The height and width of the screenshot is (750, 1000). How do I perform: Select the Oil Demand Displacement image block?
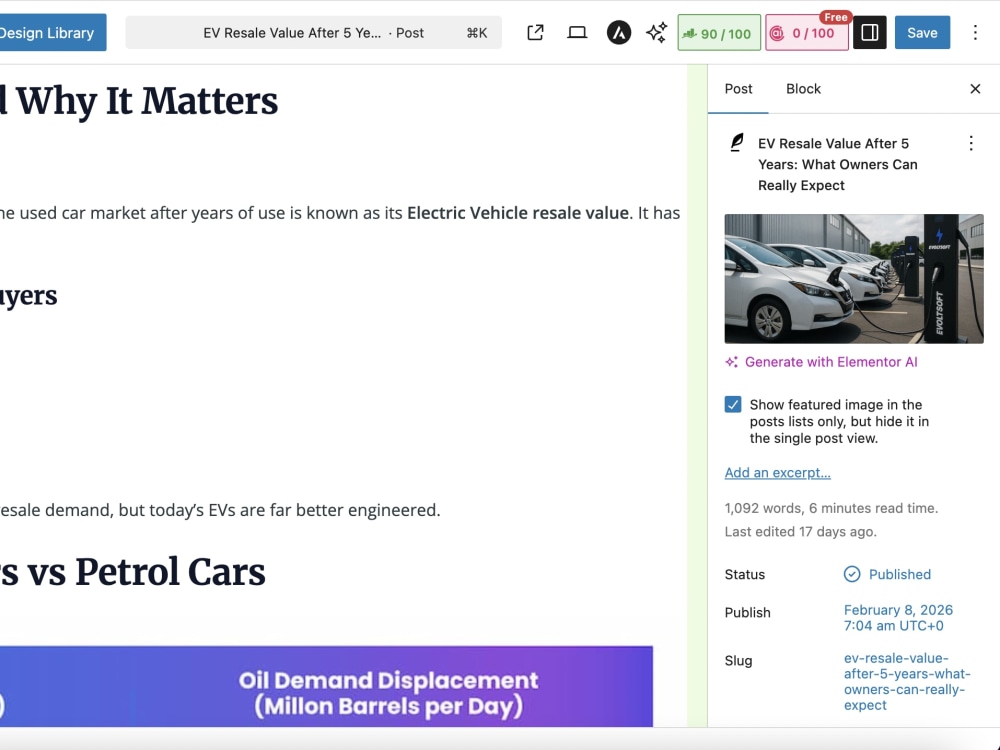coord(326,686)
